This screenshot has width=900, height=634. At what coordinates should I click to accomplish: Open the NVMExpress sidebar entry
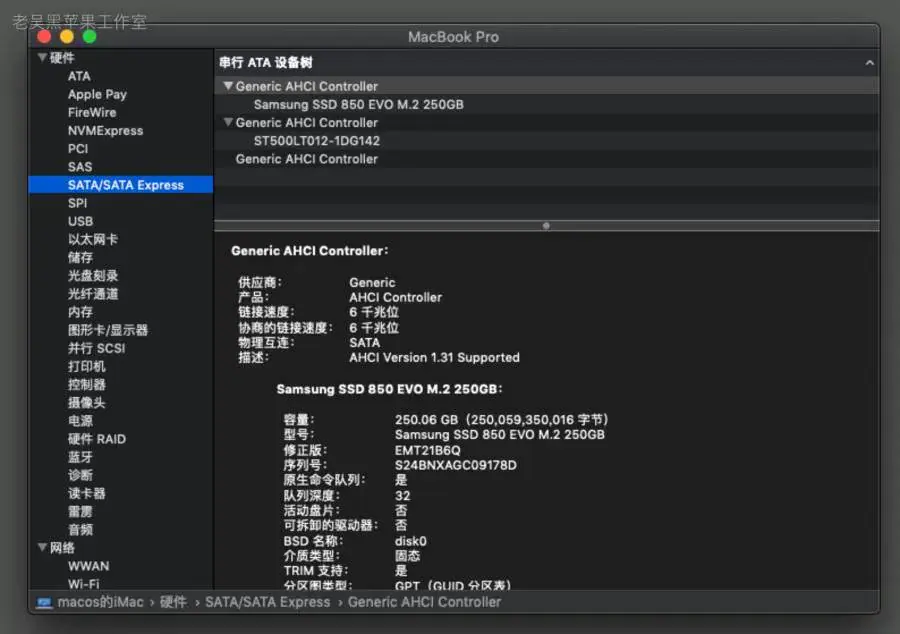coord(106,131)
